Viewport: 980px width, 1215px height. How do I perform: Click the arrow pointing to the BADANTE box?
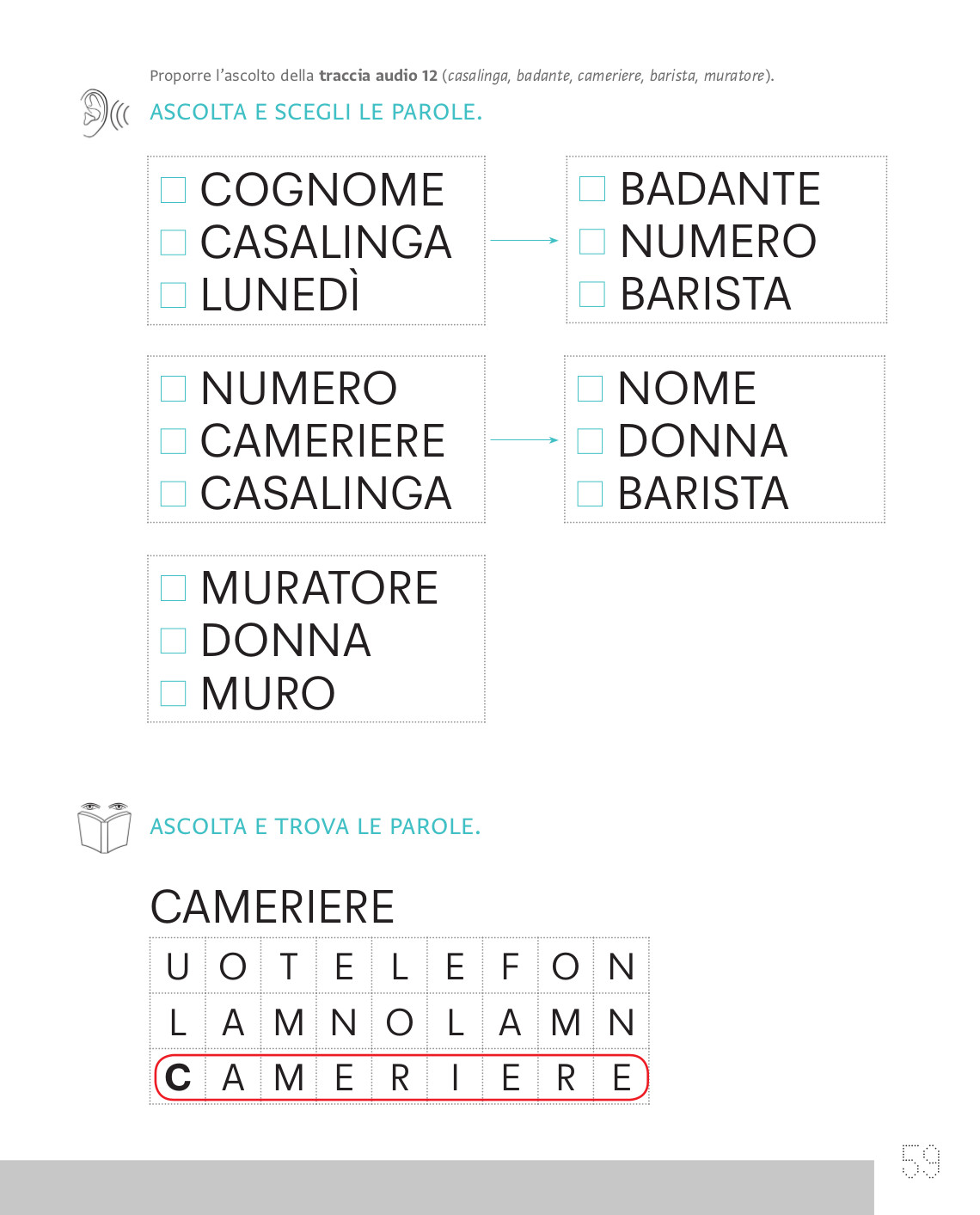524,241
